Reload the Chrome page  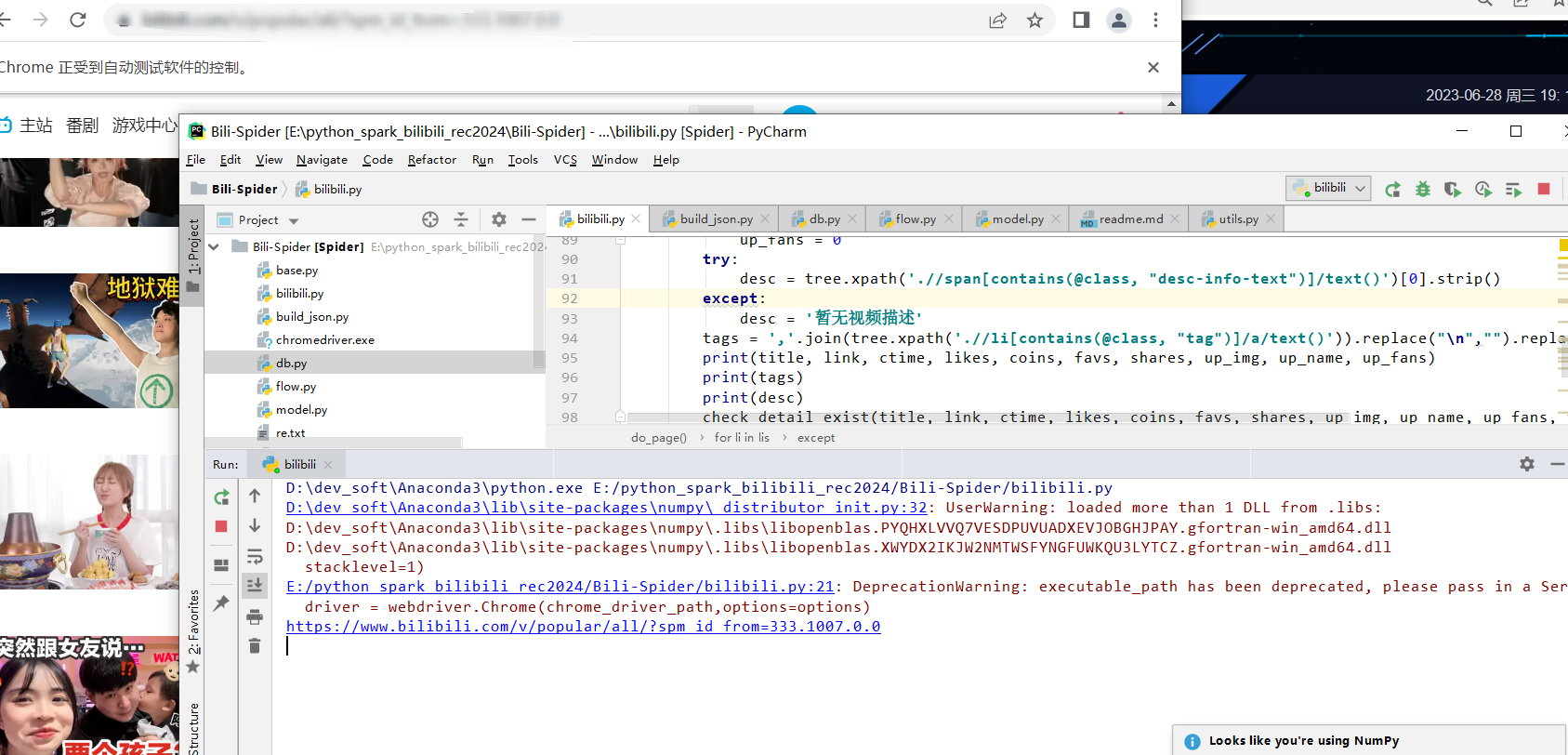(78, 20)
